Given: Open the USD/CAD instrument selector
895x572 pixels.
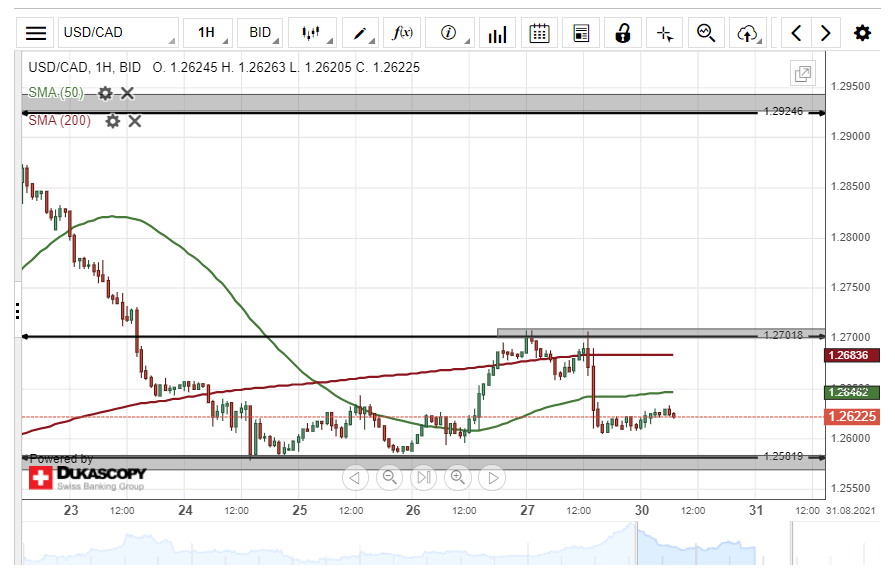Looking at the screenshot, I should coord(118,33).
